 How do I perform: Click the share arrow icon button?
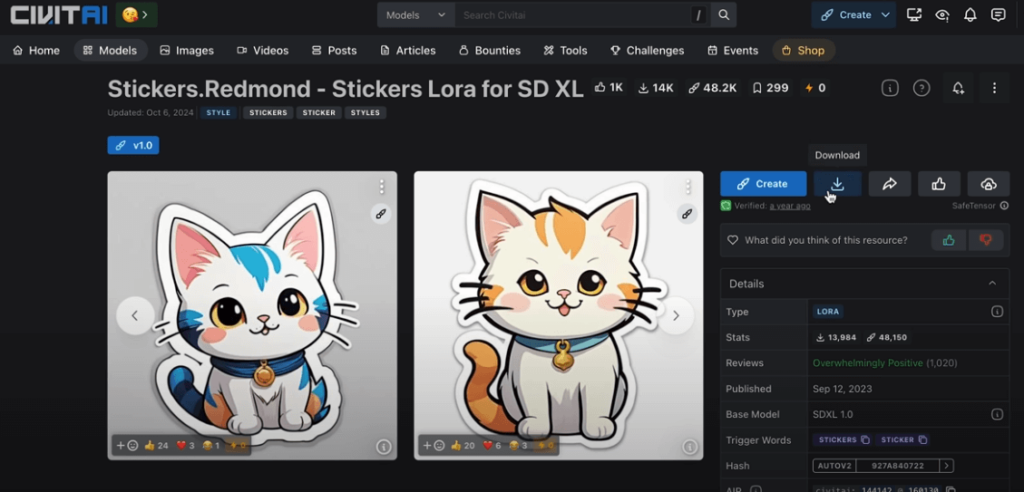click(889, 184)
